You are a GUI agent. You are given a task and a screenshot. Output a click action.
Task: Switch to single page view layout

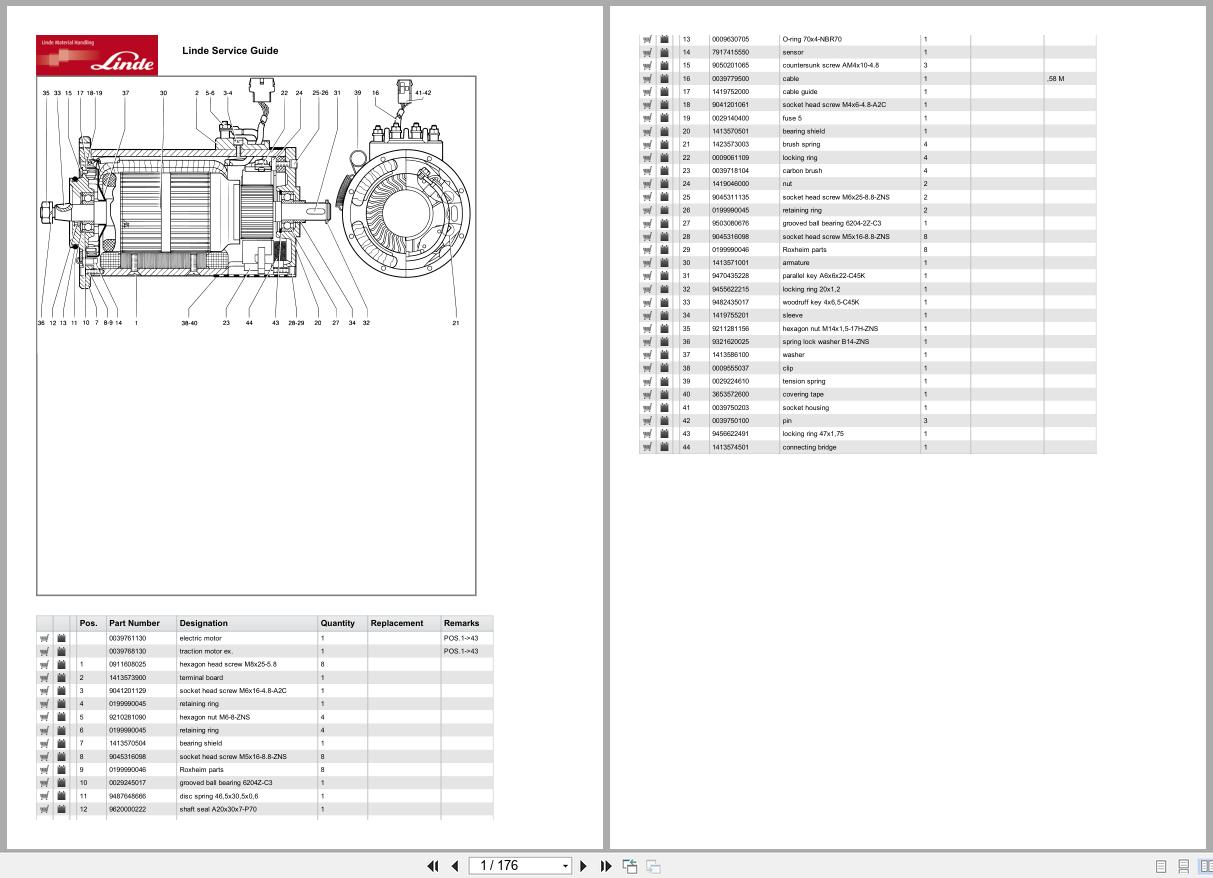click(x=1162, y=866)
